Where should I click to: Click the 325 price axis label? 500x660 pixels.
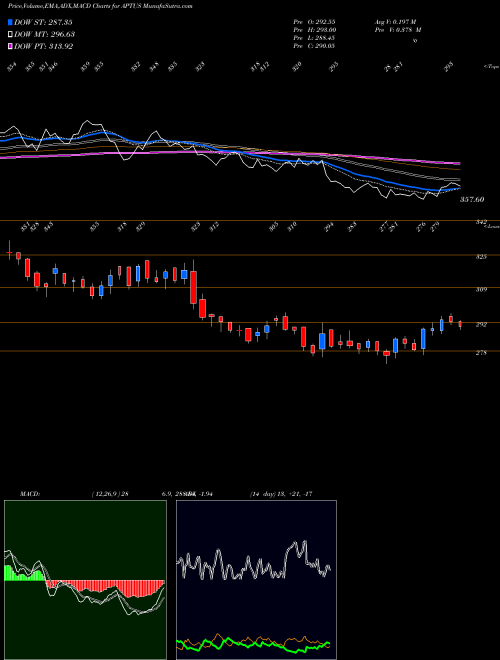[481, 256]
